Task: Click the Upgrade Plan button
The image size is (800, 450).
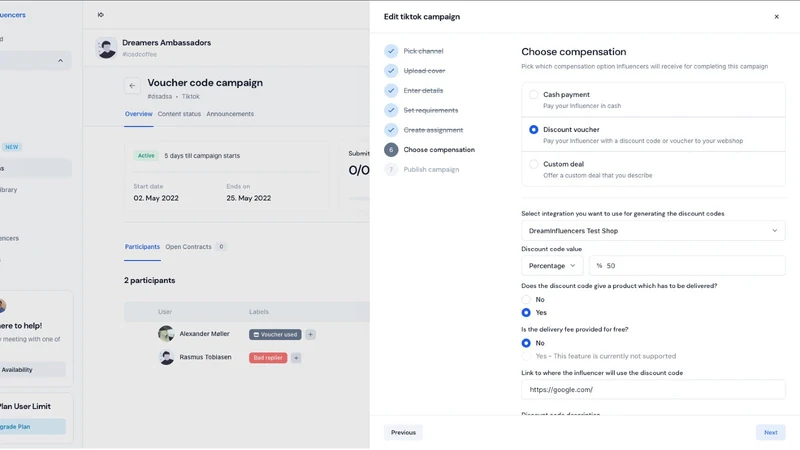Action: (32, 427)
